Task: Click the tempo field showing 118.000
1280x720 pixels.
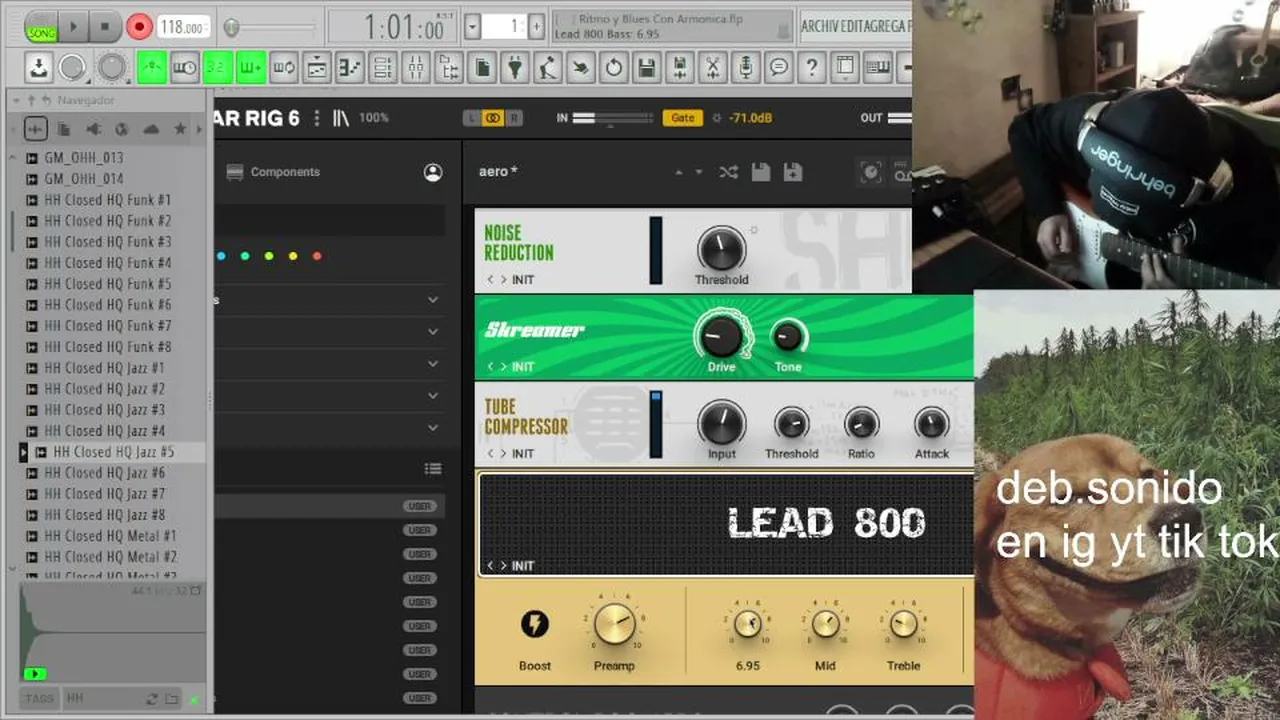Action: pos(183,27)
